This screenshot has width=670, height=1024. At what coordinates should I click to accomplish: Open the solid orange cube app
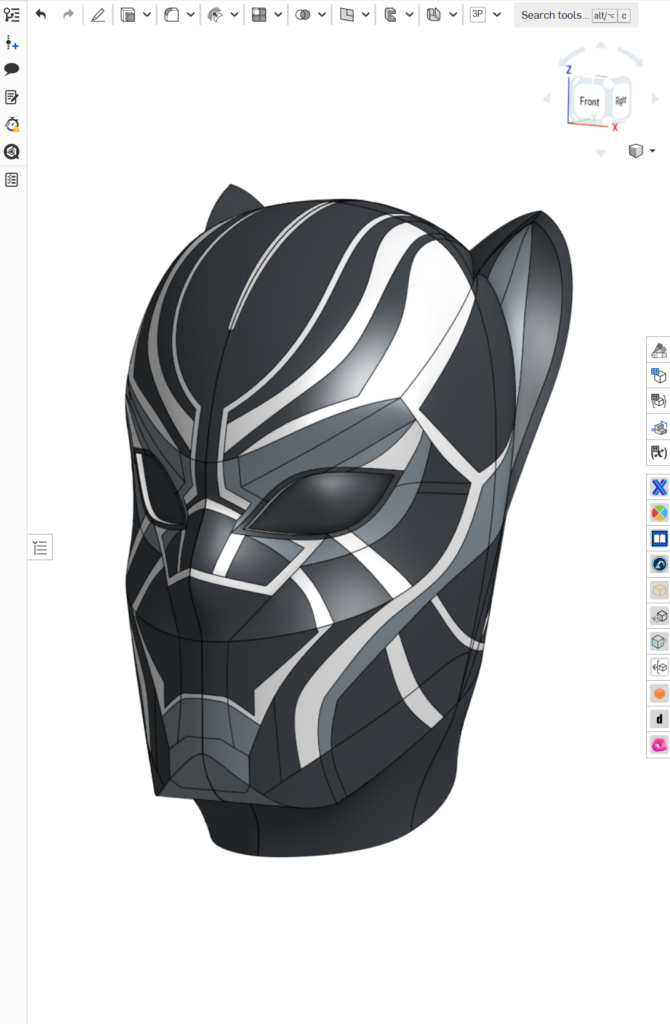tap(659, 693)
